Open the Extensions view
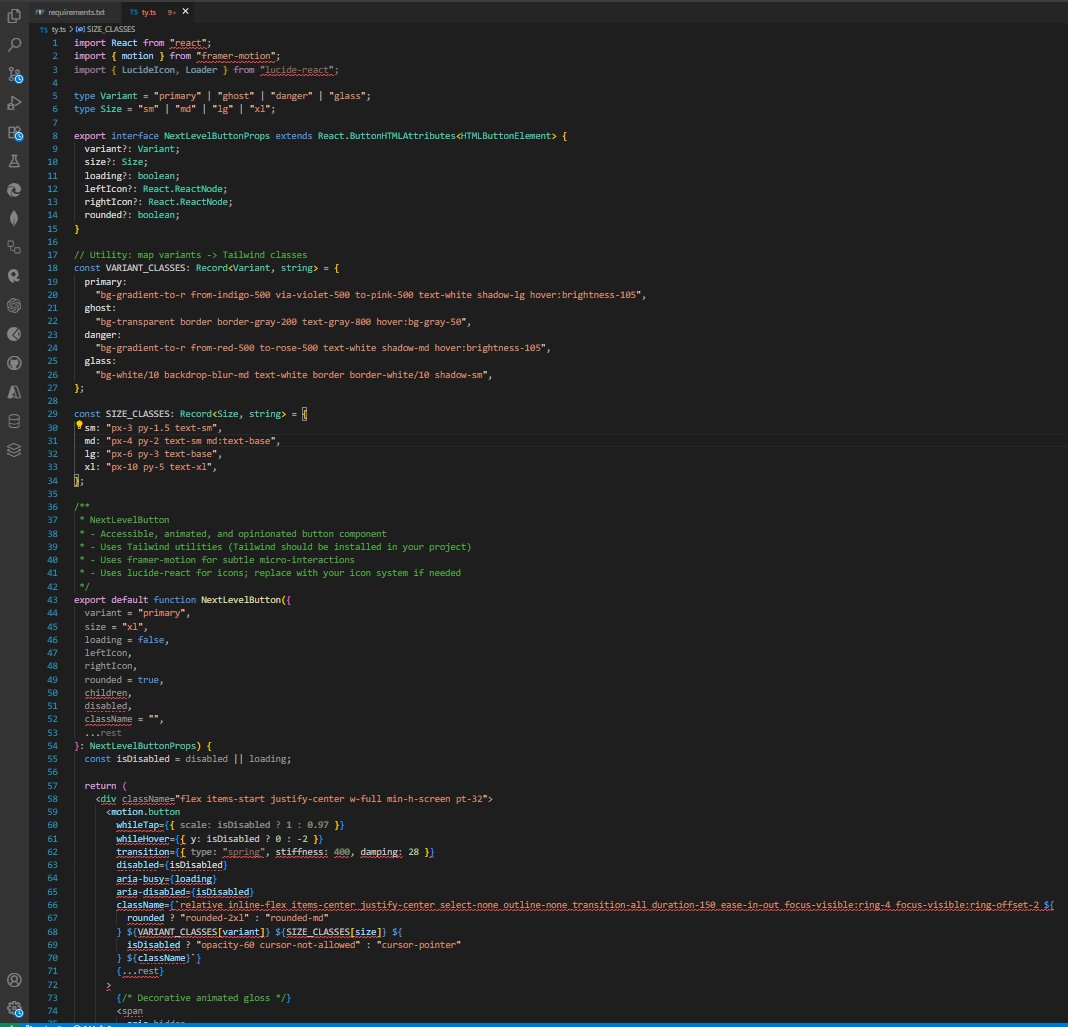Image resolution: width=1068 pixels, height=1027 pixels. tap(14, 133)
